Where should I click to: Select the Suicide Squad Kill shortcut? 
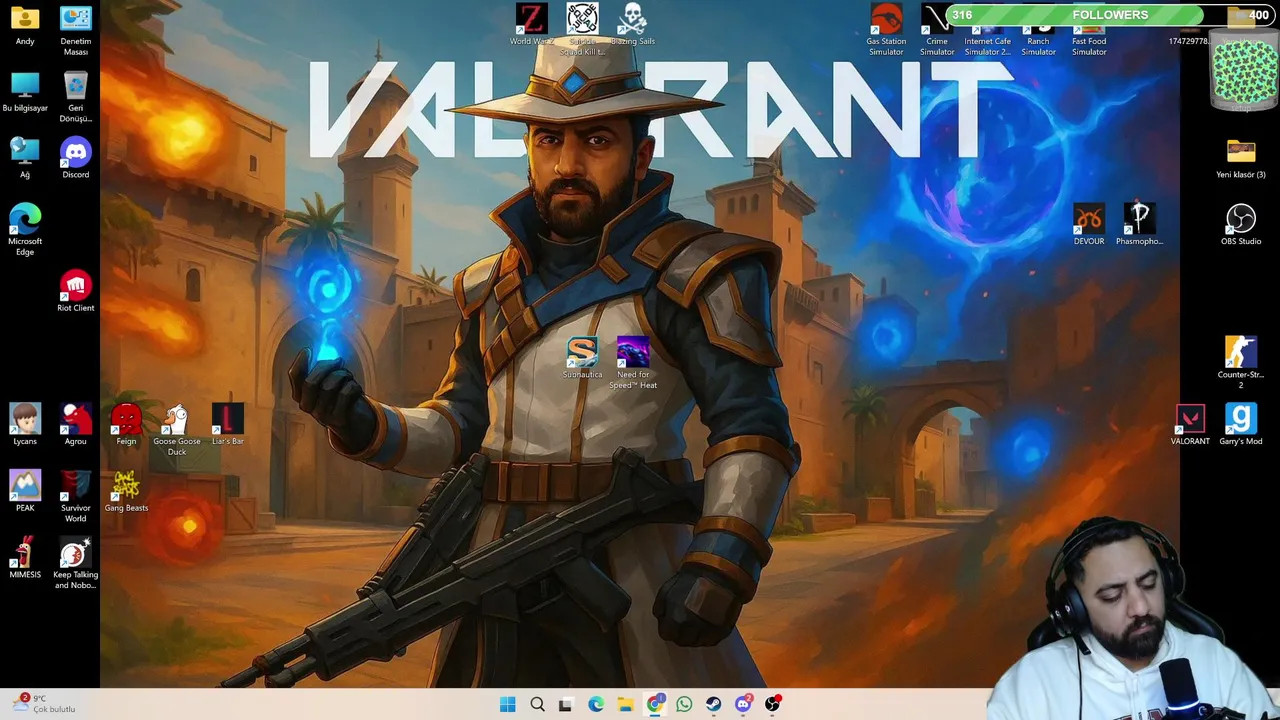pos(582,30)
